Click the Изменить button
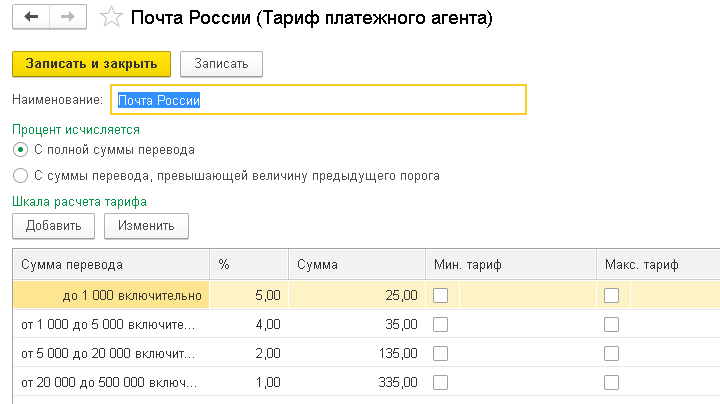 (146, 226)
